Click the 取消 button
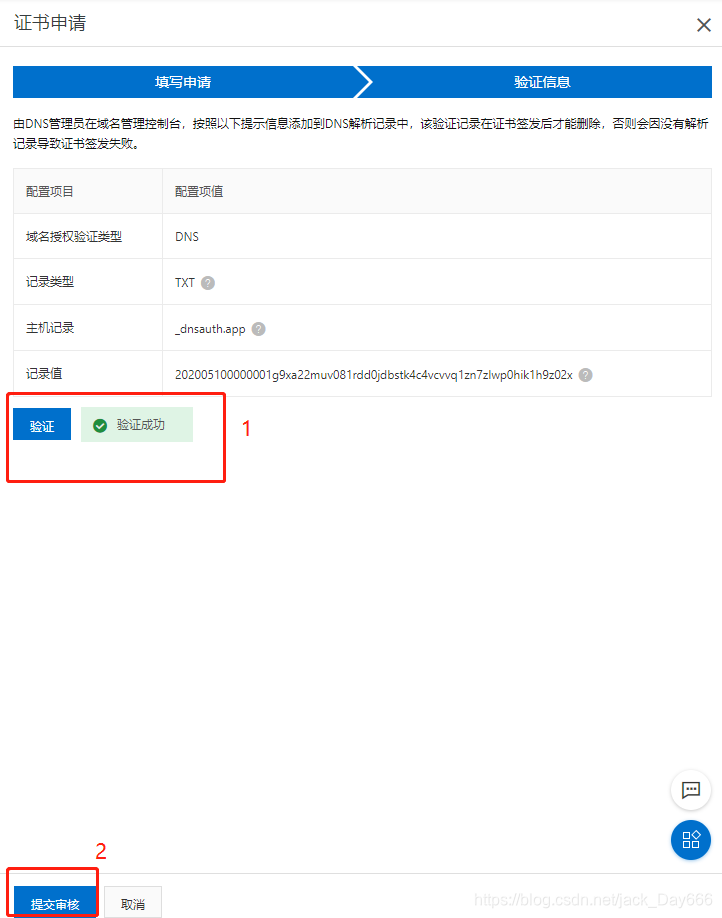 [x=132, y=902]
